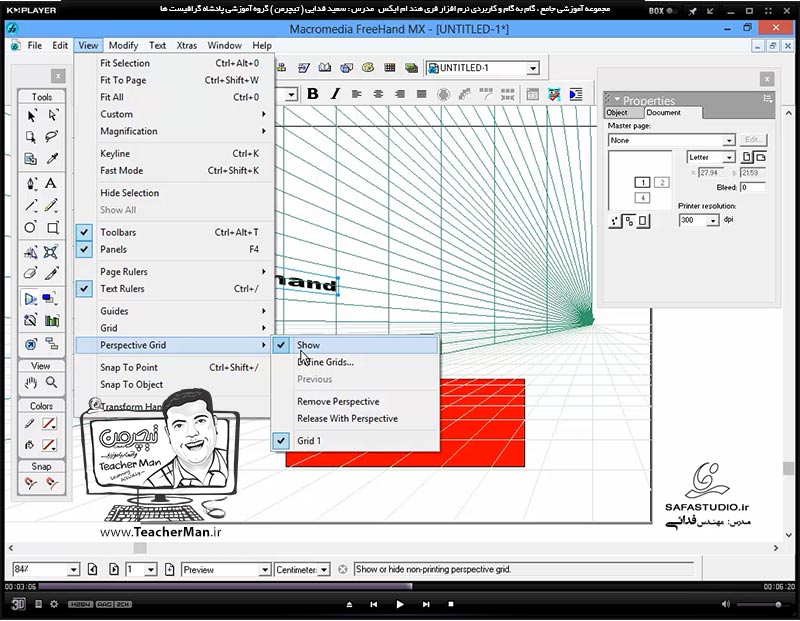Select the Subselect arrow tool
Screen dimensions: 800x621
[52, 116]
